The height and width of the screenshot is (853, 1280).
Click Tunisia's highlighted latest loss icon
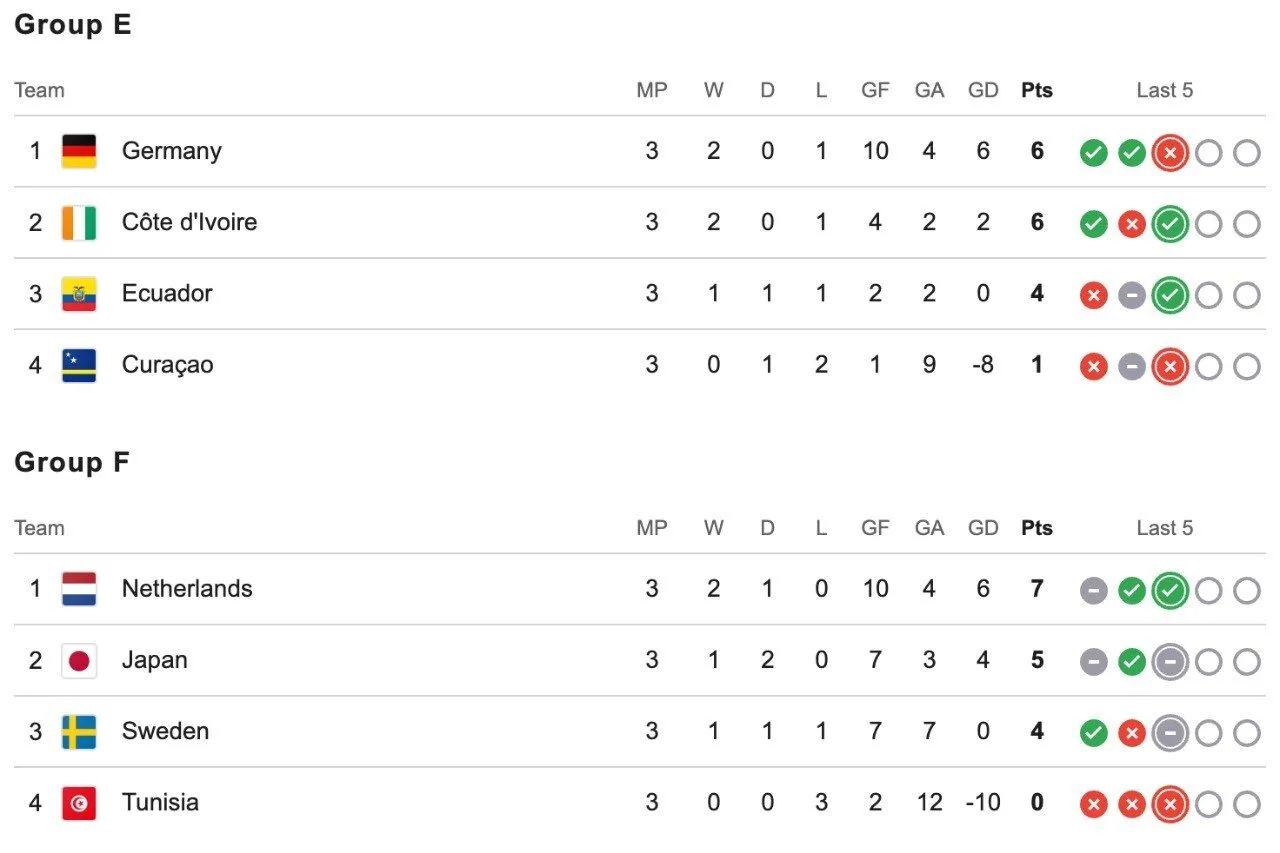1170,804
